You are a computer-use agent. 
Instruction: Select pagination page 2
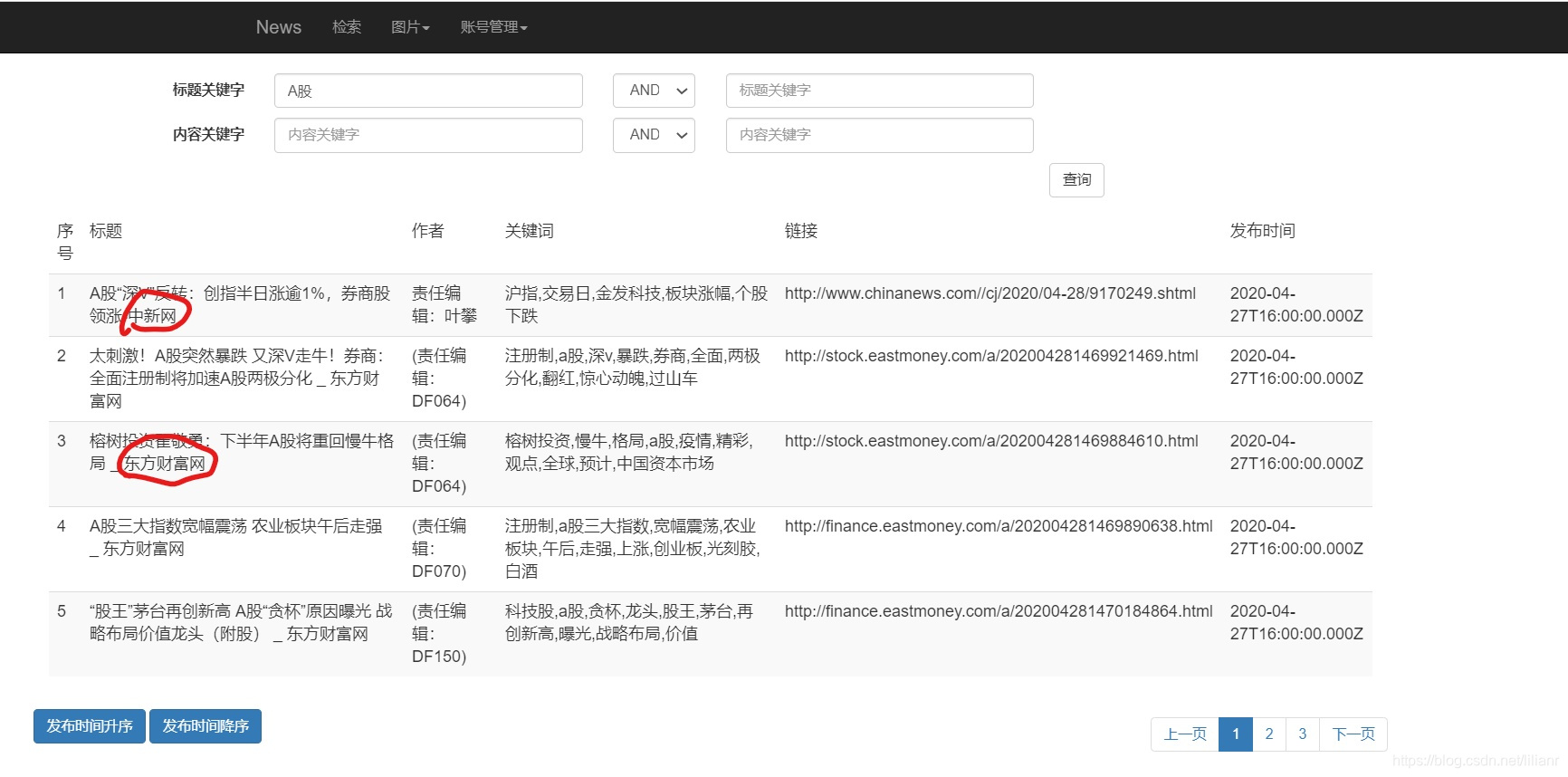tap(1269, 734)
